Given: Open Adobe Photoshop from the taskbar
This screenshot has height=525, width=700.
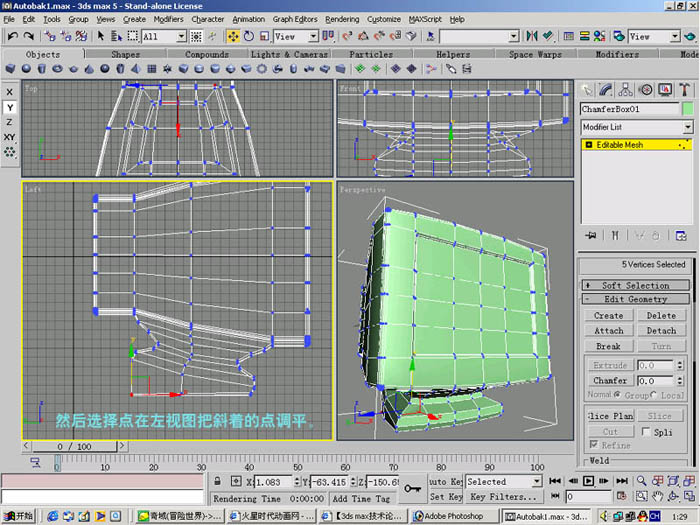Looking at the screenshot, I should click(453, 516).
